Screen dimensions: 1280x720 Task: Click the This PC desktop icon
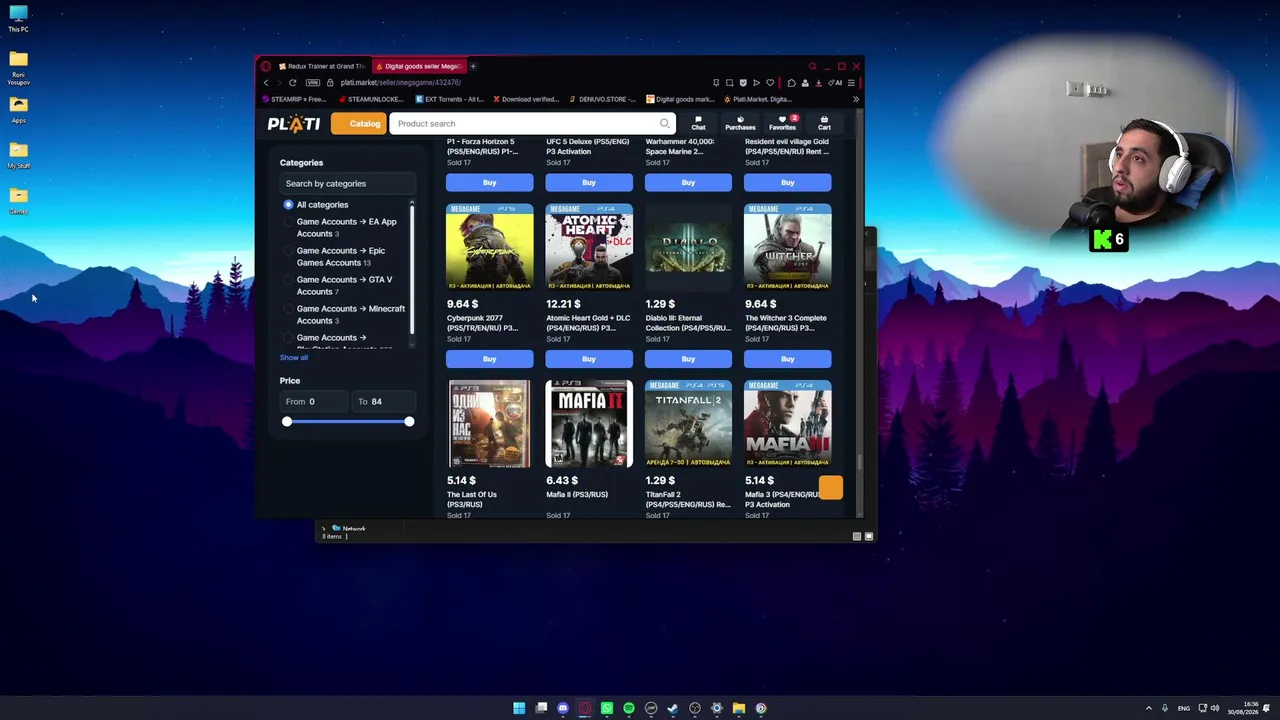pos(18,18)
